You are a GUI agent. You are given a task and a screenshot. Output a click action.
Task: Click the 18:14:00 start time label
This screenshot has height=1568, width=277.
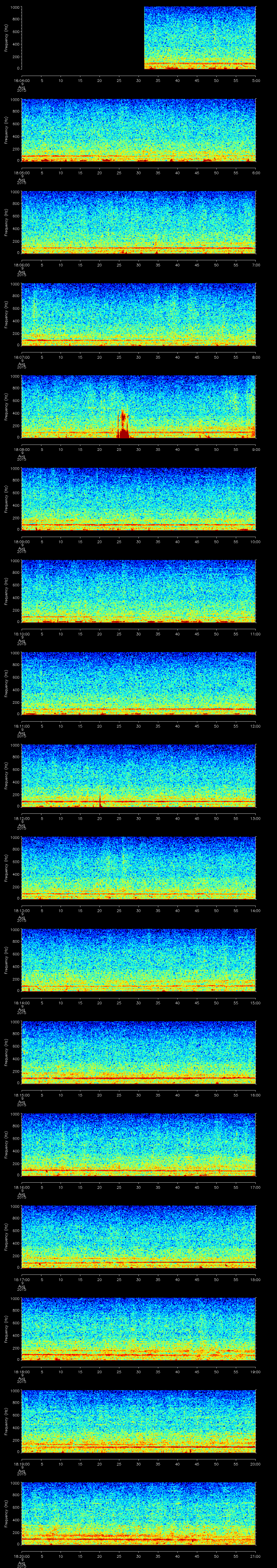[21, 1003]
